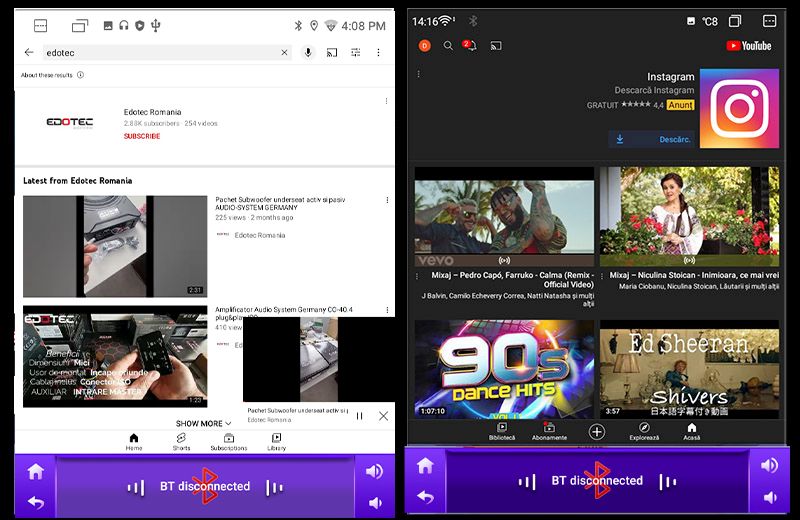Open options for Pedro Capó Calma mix
Image resolution: width=800 pixels, height=520 pixels.
[x=417, y=276]
